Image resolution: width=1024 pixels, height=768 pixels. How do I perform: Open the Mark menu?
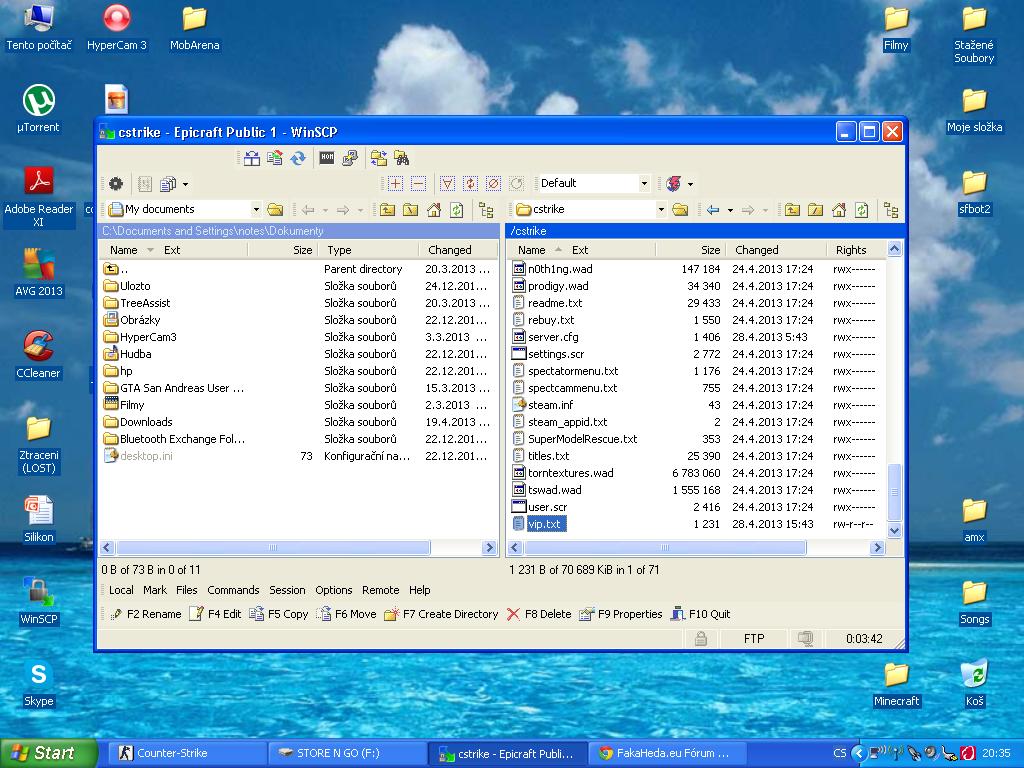pyautogui.click(x=155, y=590)
